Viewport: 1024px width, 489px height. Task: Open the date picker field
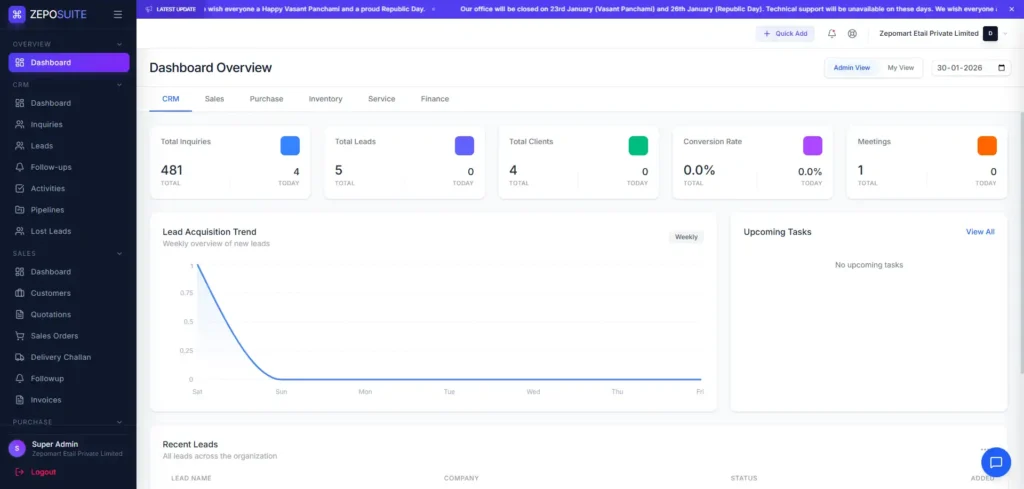(x=971, y=68)
